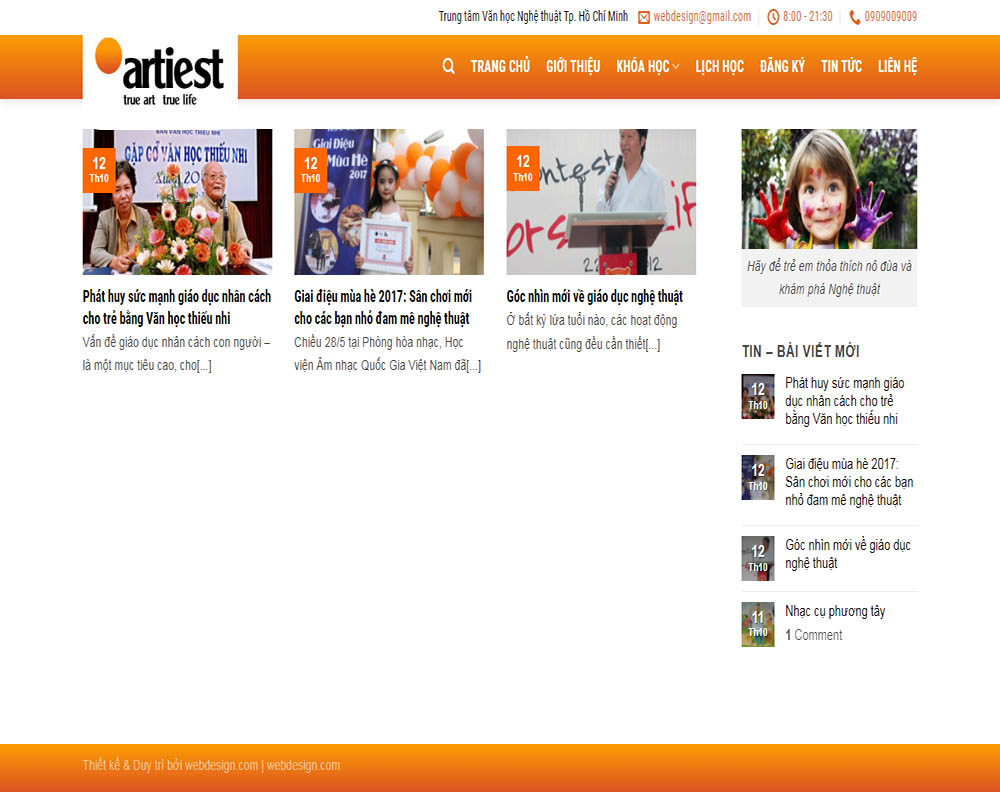
Task: Expand the KHÓA HỌC dropdown chevron
Action: tap(676, 66)
